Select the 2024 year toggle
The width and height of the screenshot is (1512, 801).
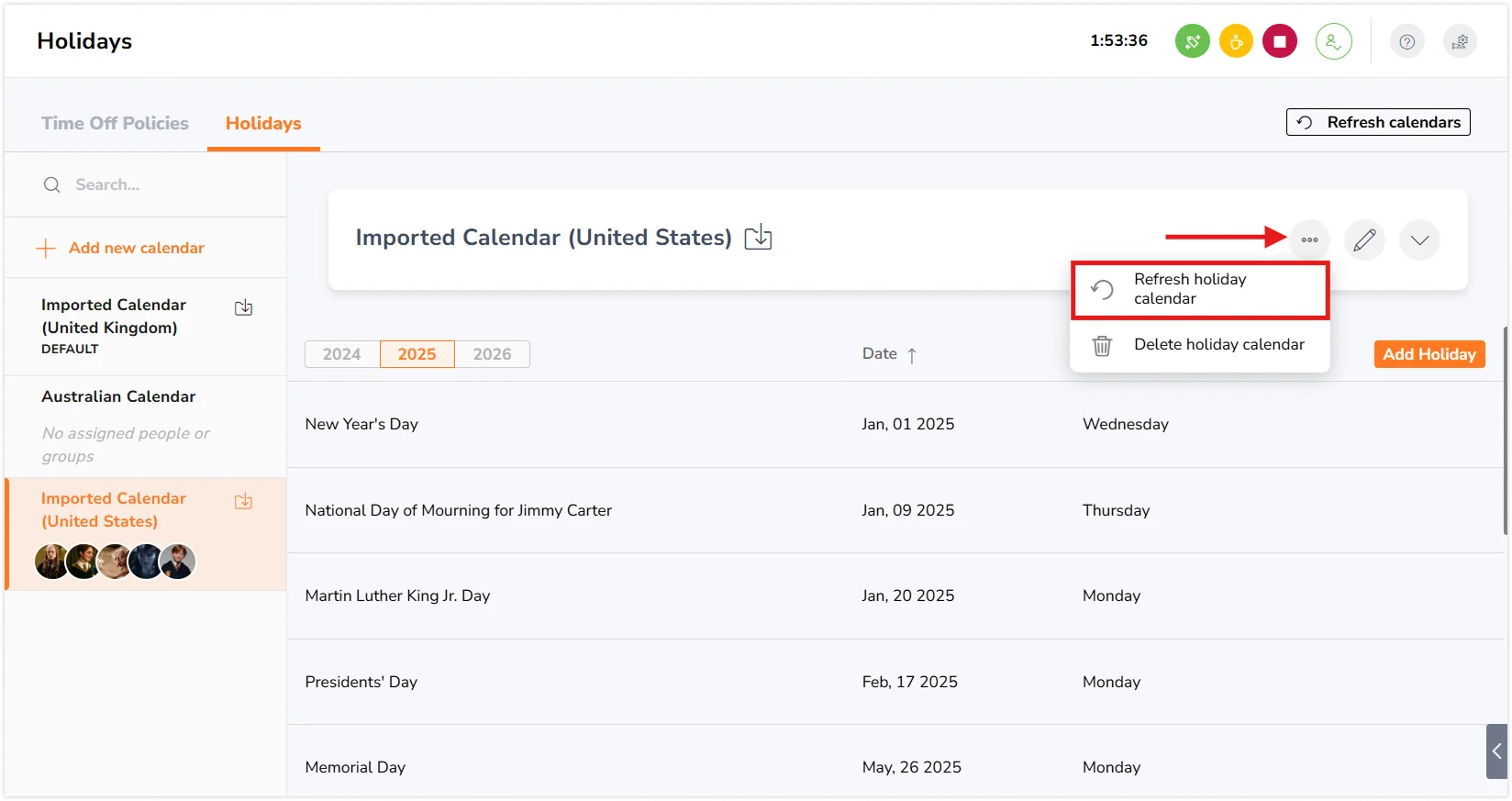point(341,354)
